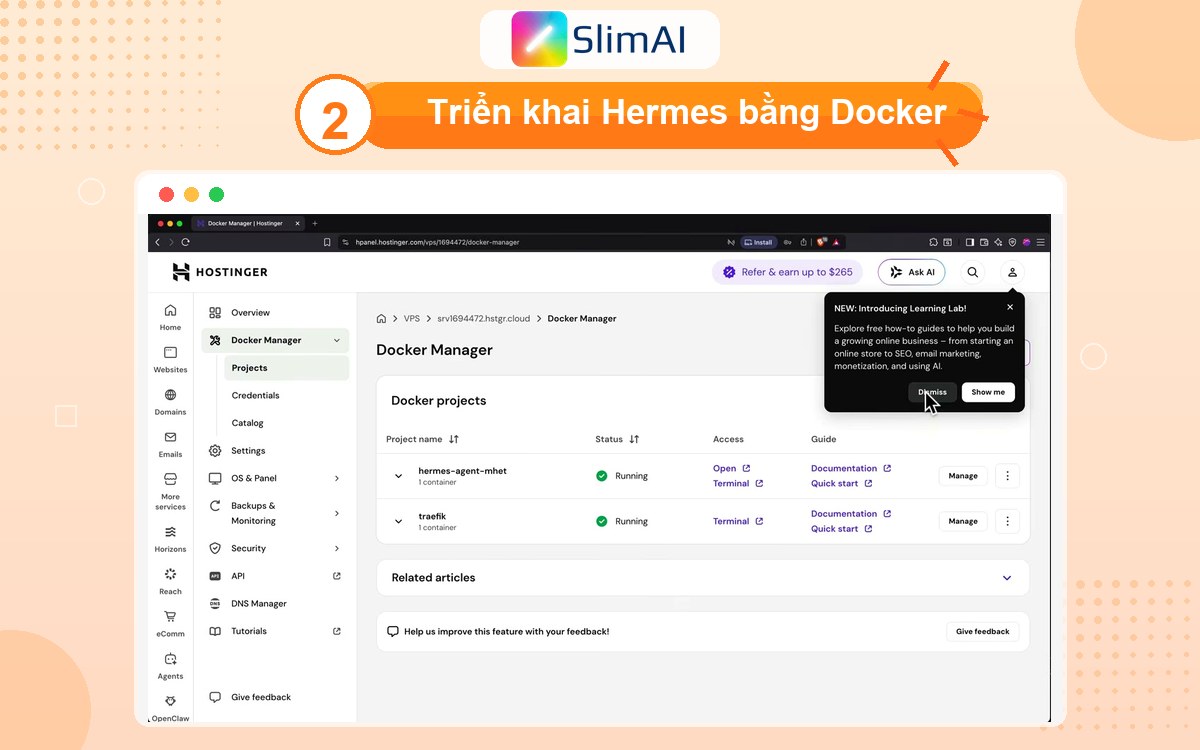Open Documentation link for hermes-agent-mhet
The width and height of the screenshot is (1200, 750).
click(851, 468)
